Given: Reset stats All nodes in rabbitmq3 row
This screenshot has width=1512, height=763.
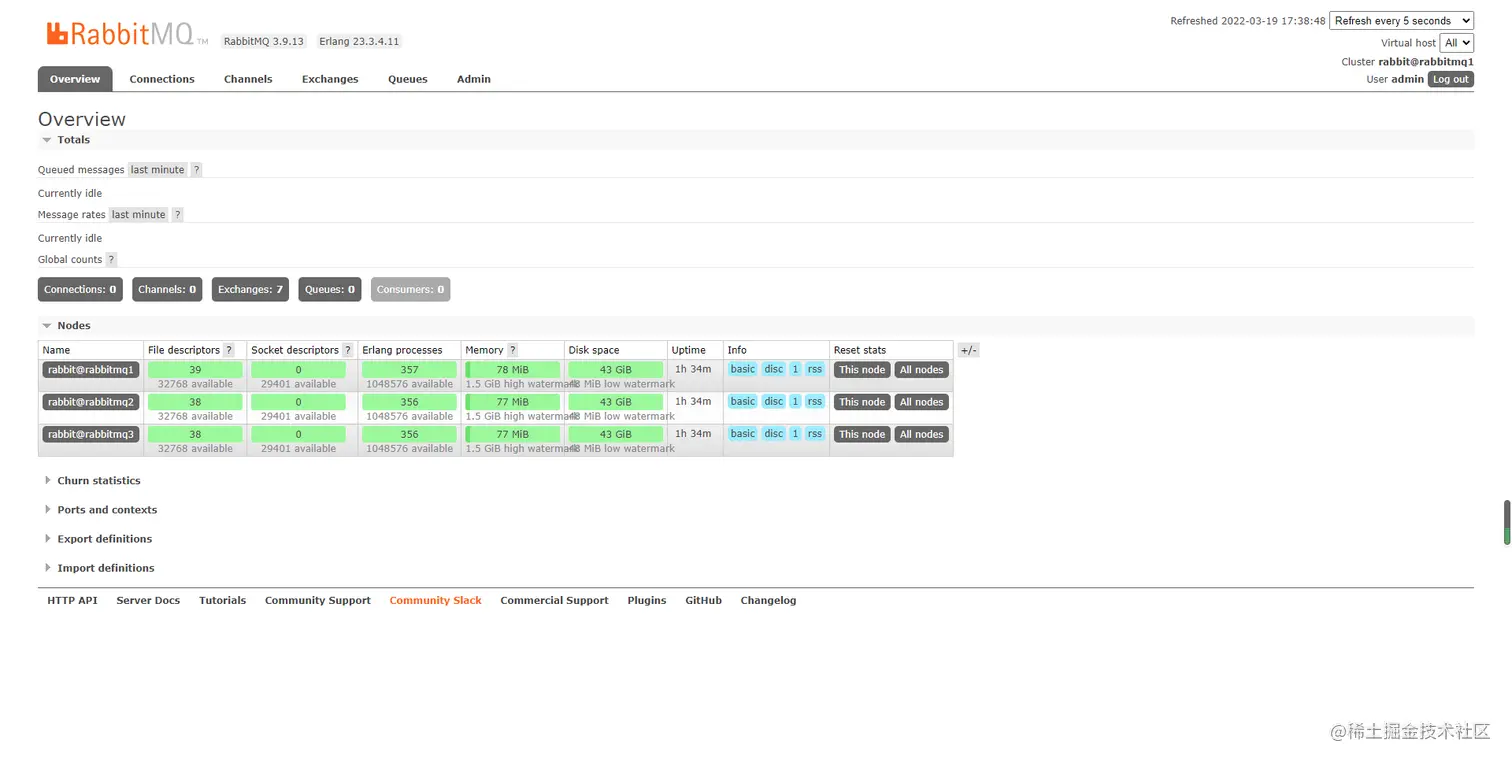Looking at the screenshot, I should (921, 434).
